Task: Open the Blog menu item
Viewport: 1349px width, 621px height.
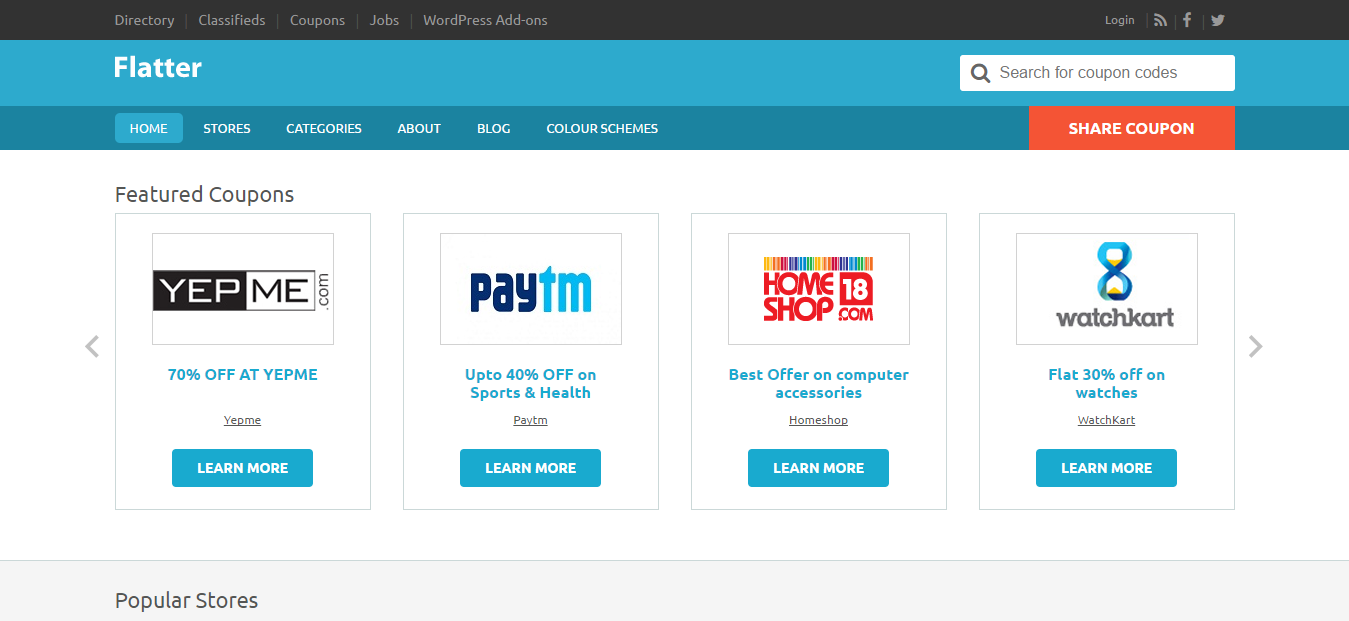Action: pos(494,128)
